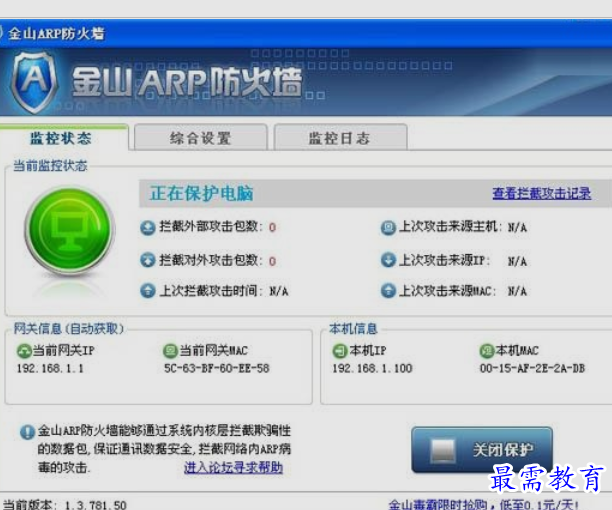Click the 当前网关MAC green icon
This screenshot has width=612, height=510.
170,351
